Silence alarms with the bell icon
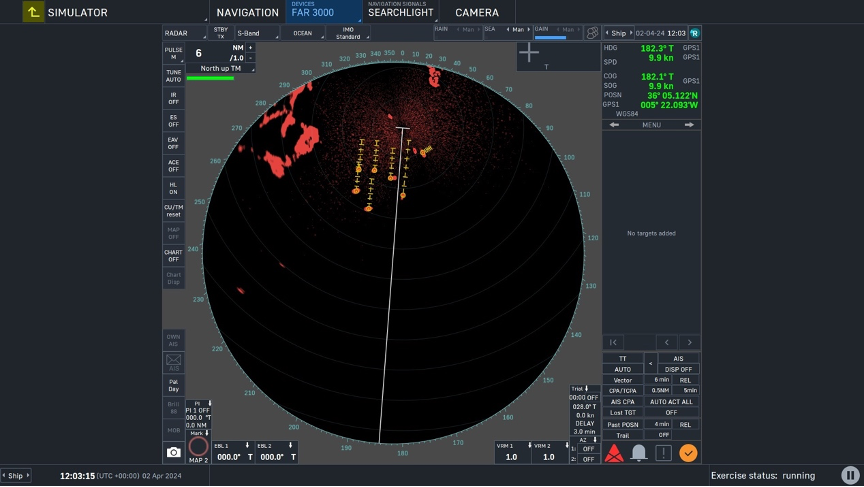 639,453
